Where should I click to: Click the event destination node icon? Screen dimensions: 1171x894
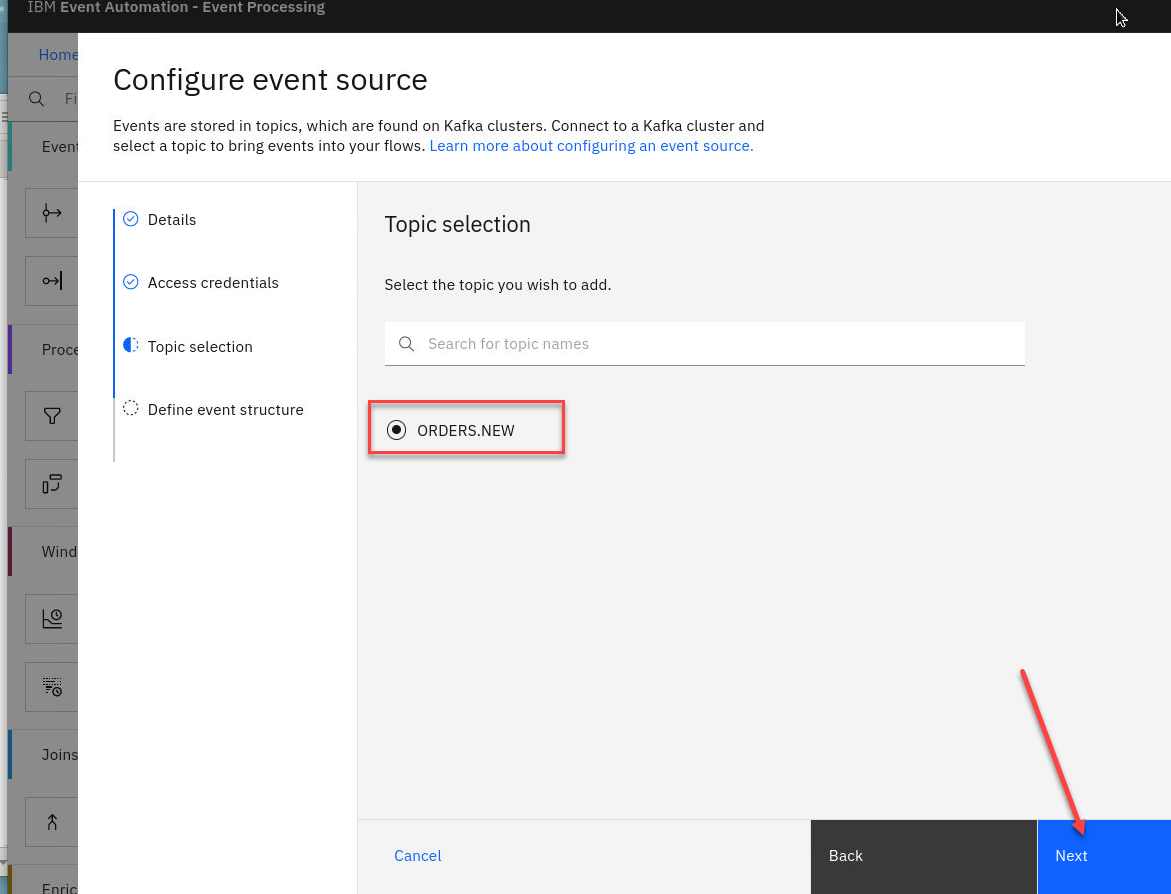coord(52,281)
